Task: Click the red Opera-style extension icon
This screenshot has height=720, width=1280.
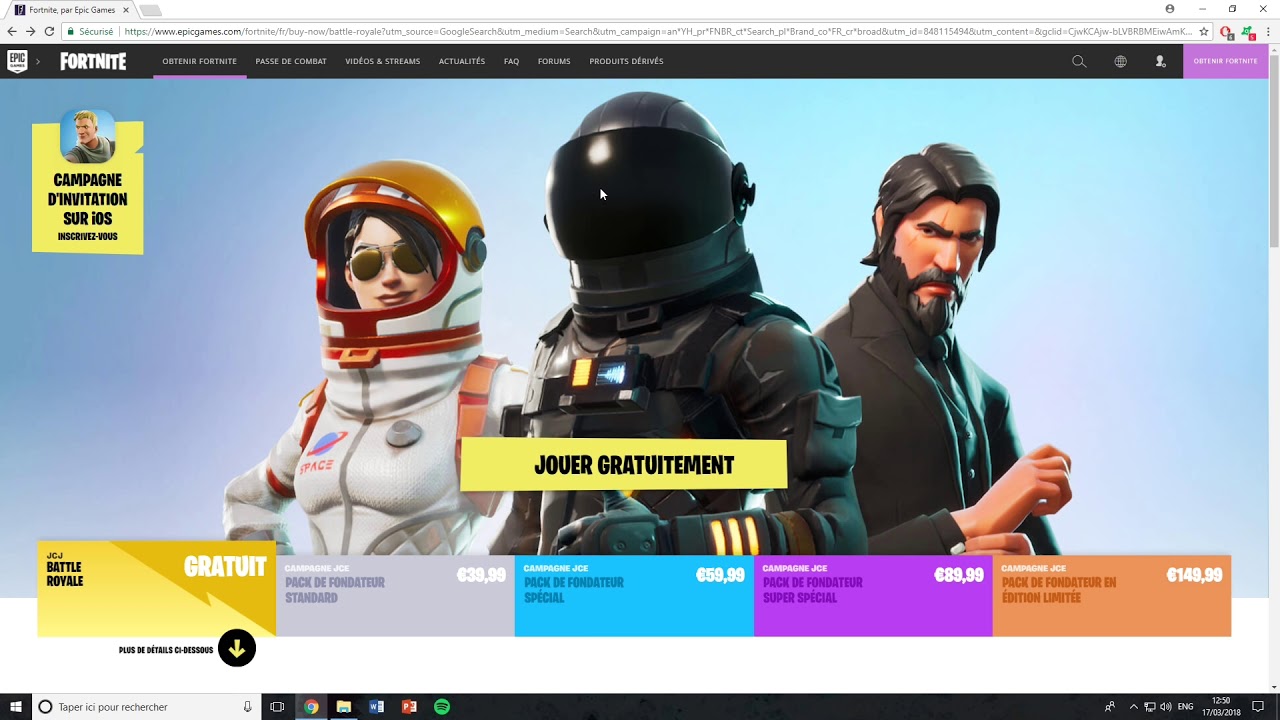Action: pyautogui.click(x=1227, y=32)
